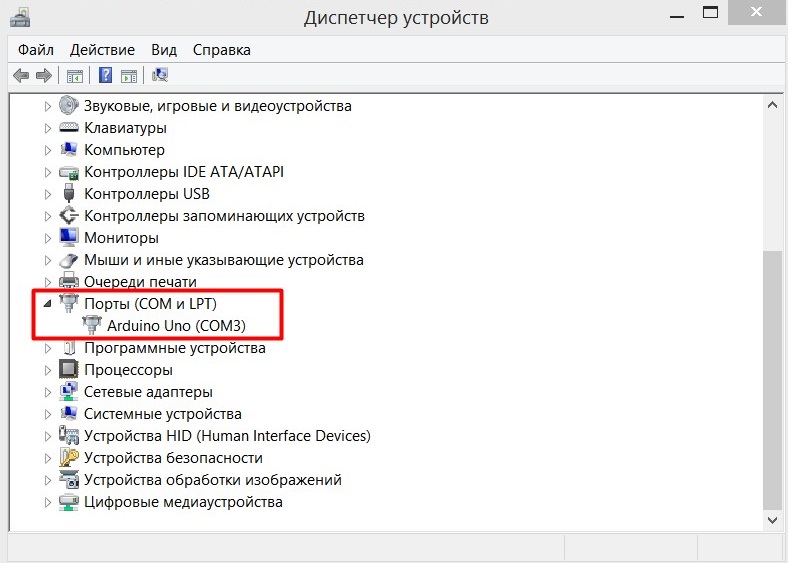Expand the Контроллеры USB node
This screenshot has width=788, height=563.
coord(48,194)
